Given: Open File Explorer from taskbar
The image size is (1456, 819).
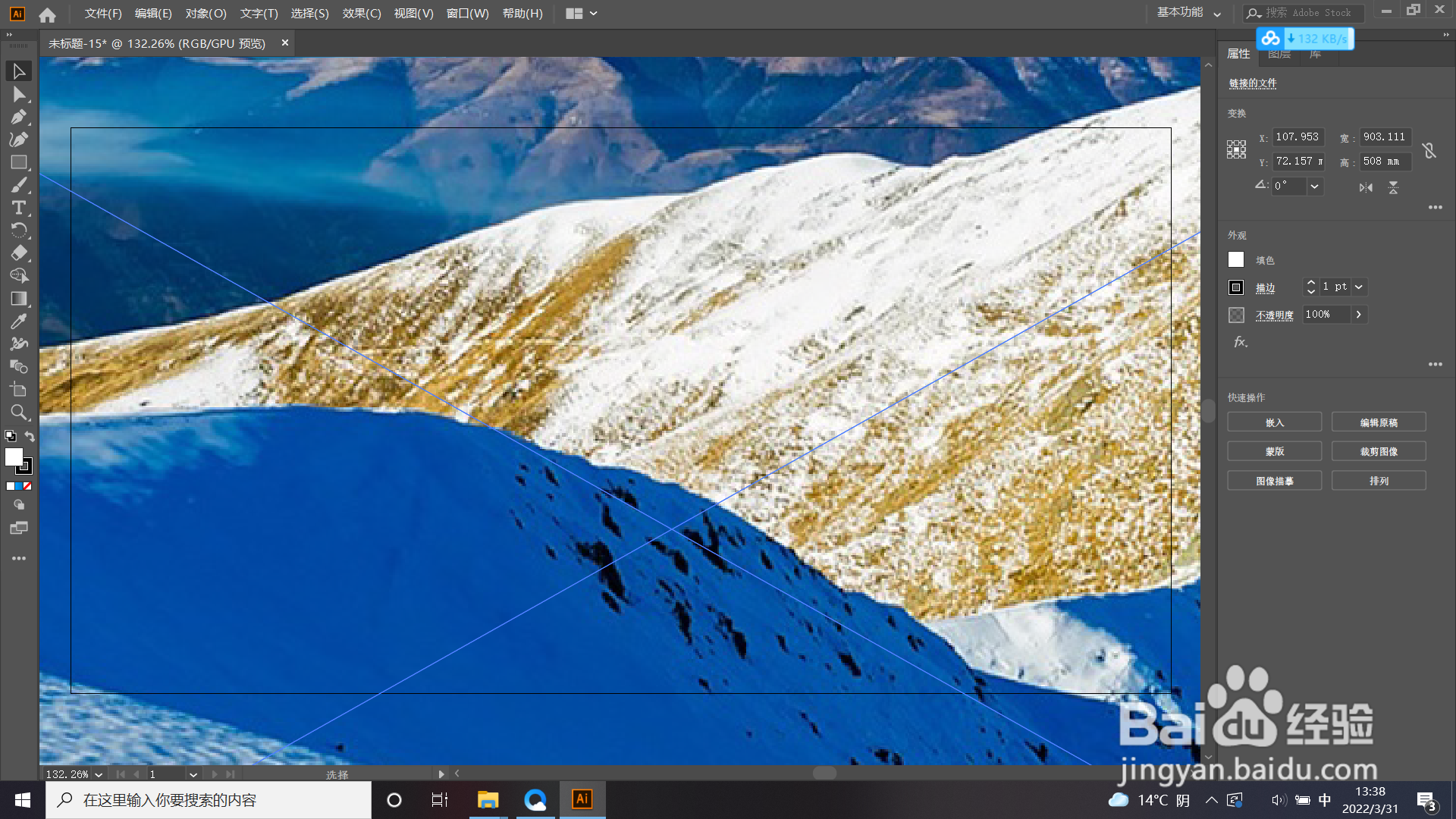Looking at the screenshot, I should coord(488,800).
